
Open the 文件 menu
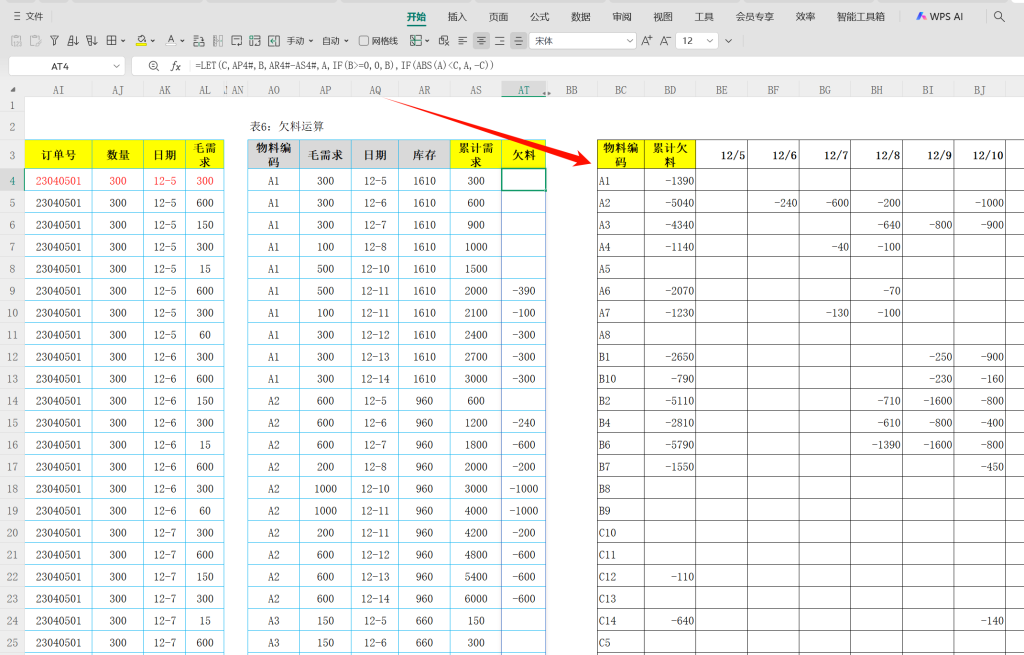(x=28, y=16)
